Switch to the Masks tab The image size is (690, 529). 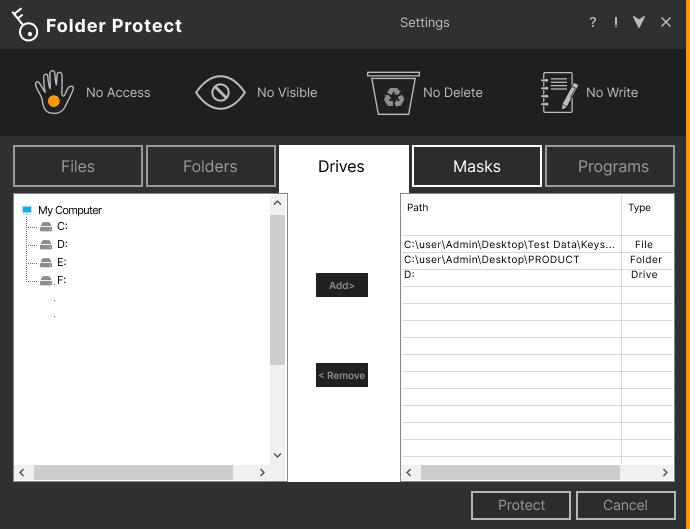(477, 166)
